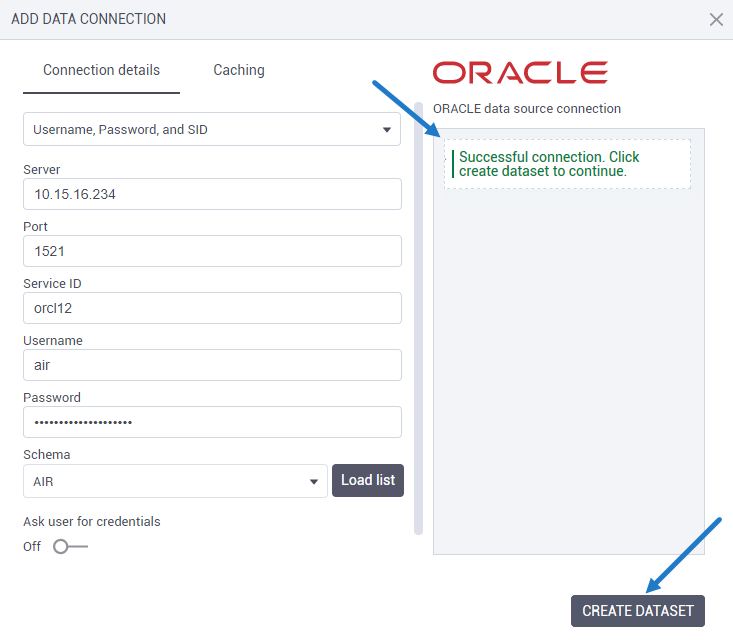The height and width of the screenshot is (642, 733).
Task: Focus the Server field with 10.15.16.234
Action: click(x=212, y=194)
